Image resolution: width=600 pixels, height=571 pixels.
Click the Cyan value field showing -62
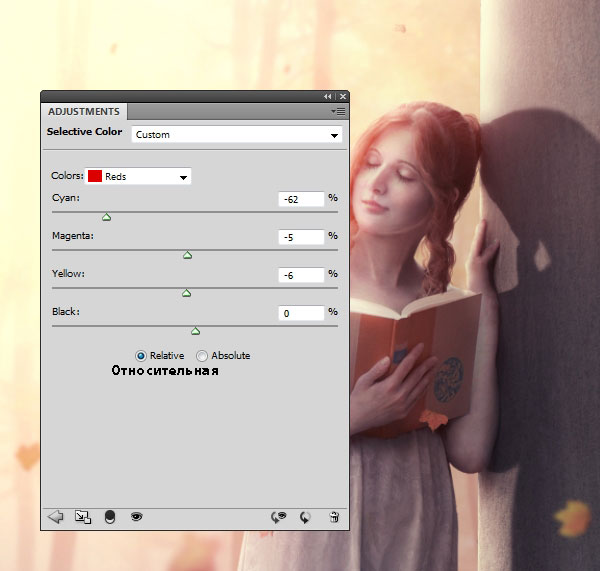[x=301, y=199]
